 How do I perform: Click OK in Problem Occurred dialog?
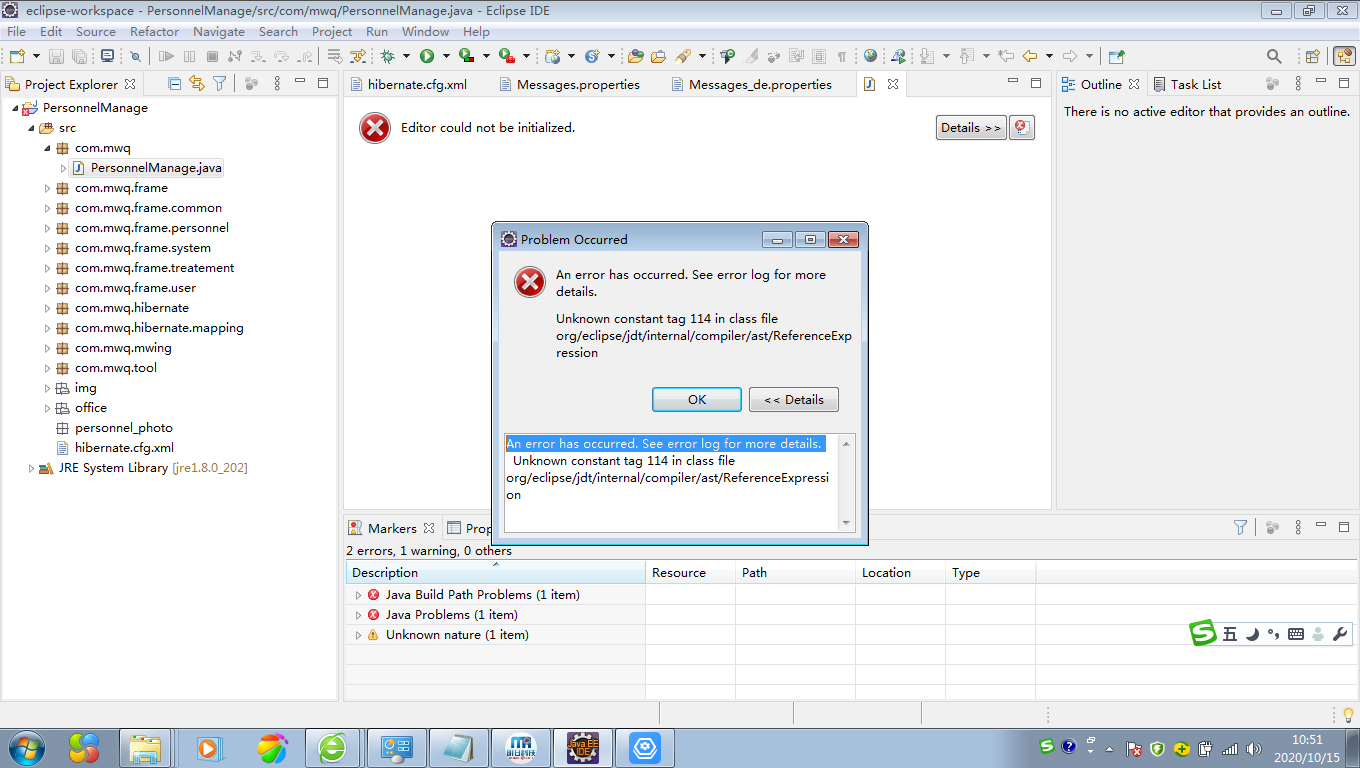(x=697, y=399)
